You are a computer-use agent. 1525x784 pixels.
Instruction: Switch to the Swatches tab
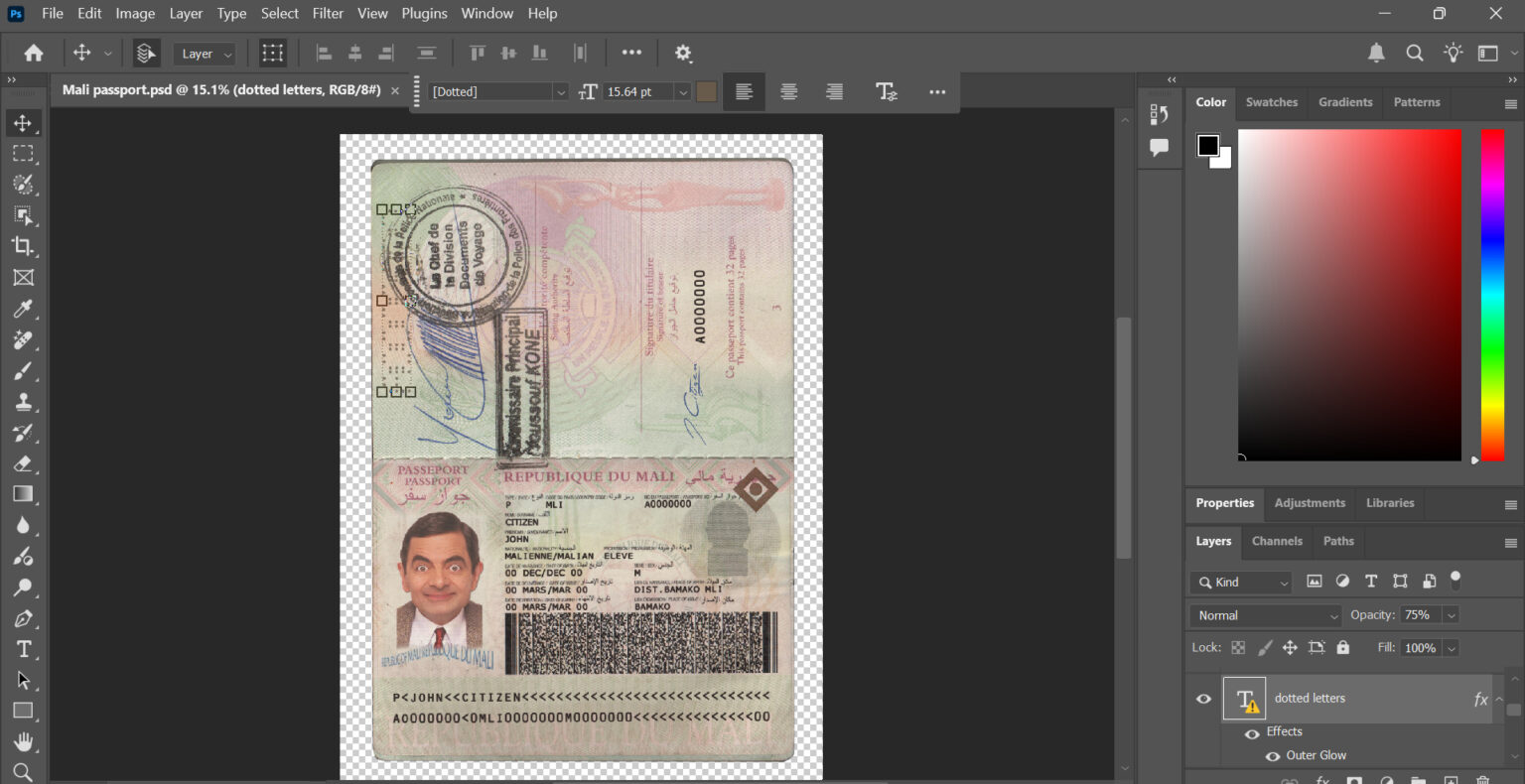tap(1272, 102)
